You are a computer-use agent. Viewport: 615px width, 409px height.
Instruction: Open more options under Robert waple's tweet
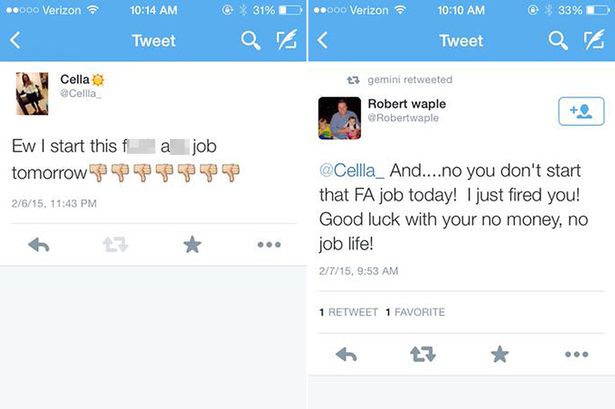point(576,354)
